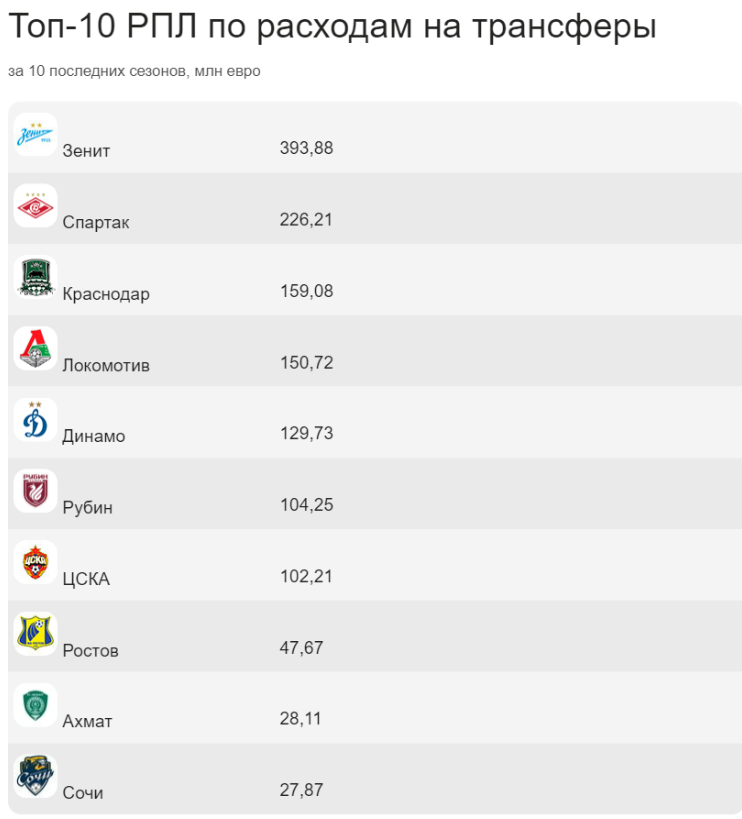Image resolution: width=742 pixels, height=819 pixels.
Task: Click the Rostov club emblem
Action: [x=35, y=634]
